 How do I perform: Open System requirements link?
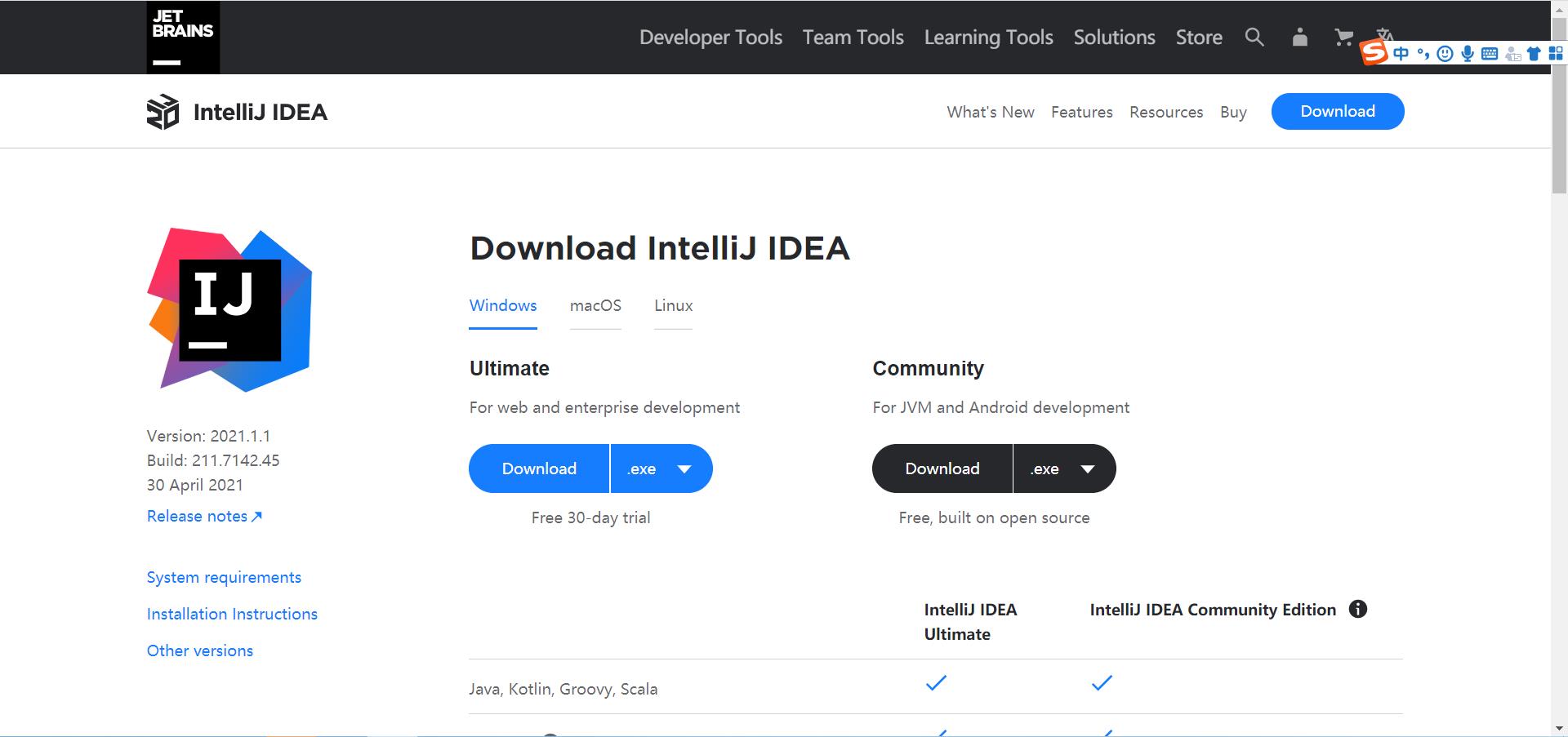(x=224, y=577)
